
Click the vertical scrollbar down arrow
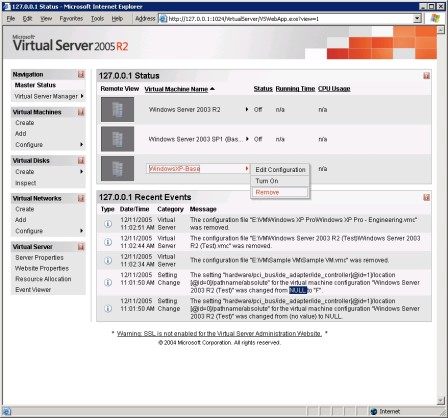click(441, 400)
